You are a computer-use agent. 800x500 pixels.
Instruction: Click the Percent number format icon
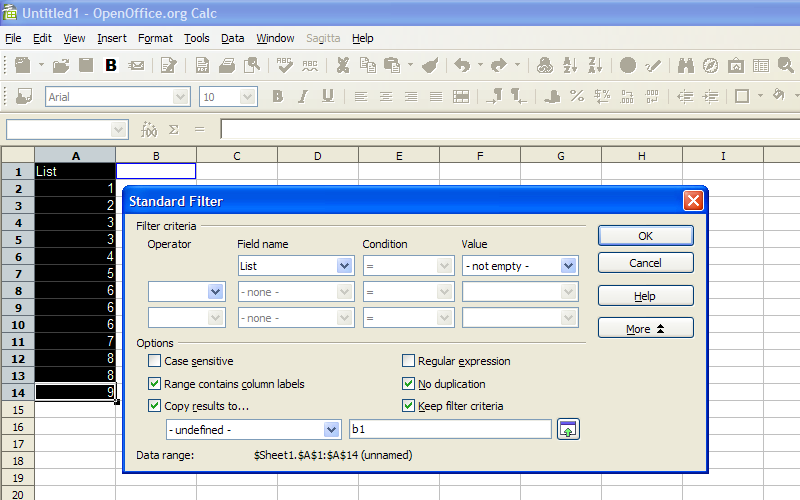[577, 96]
